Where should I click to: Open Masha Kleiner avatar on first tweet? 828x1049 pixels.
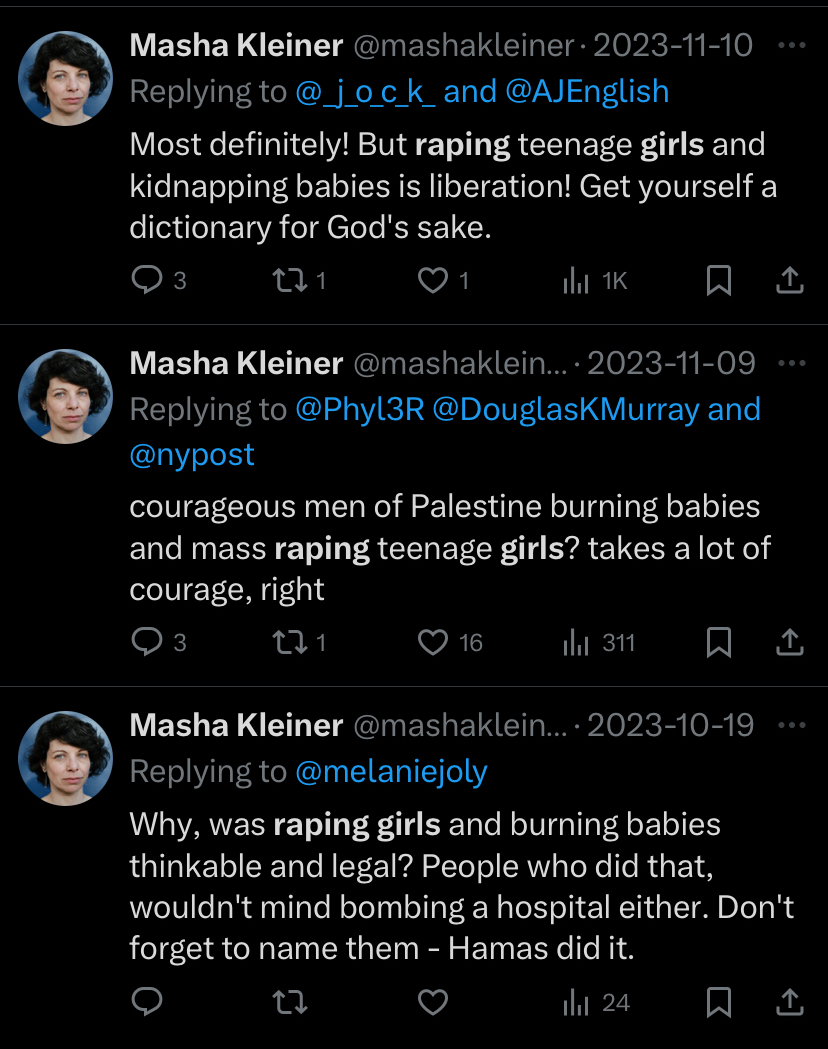pos(66,78)
